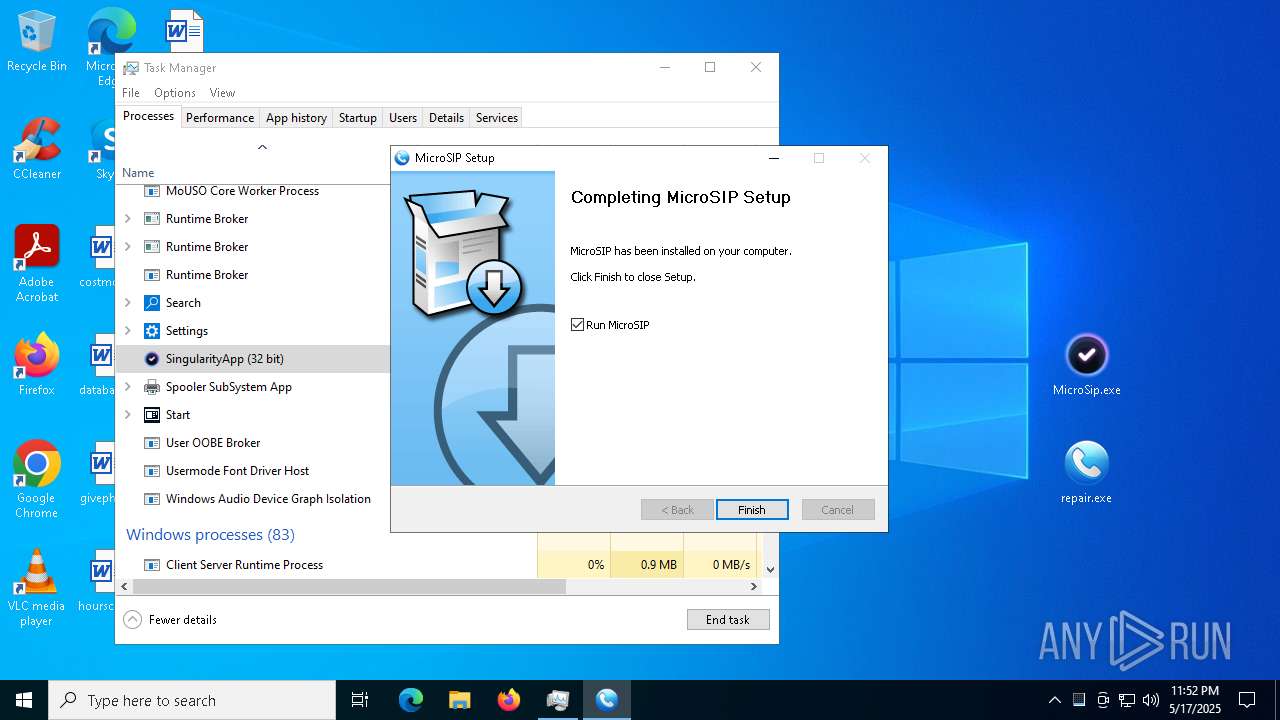Click the Name column header
Image resolution: width=1280 pixels, height=720 pixels.
point(139,173)
